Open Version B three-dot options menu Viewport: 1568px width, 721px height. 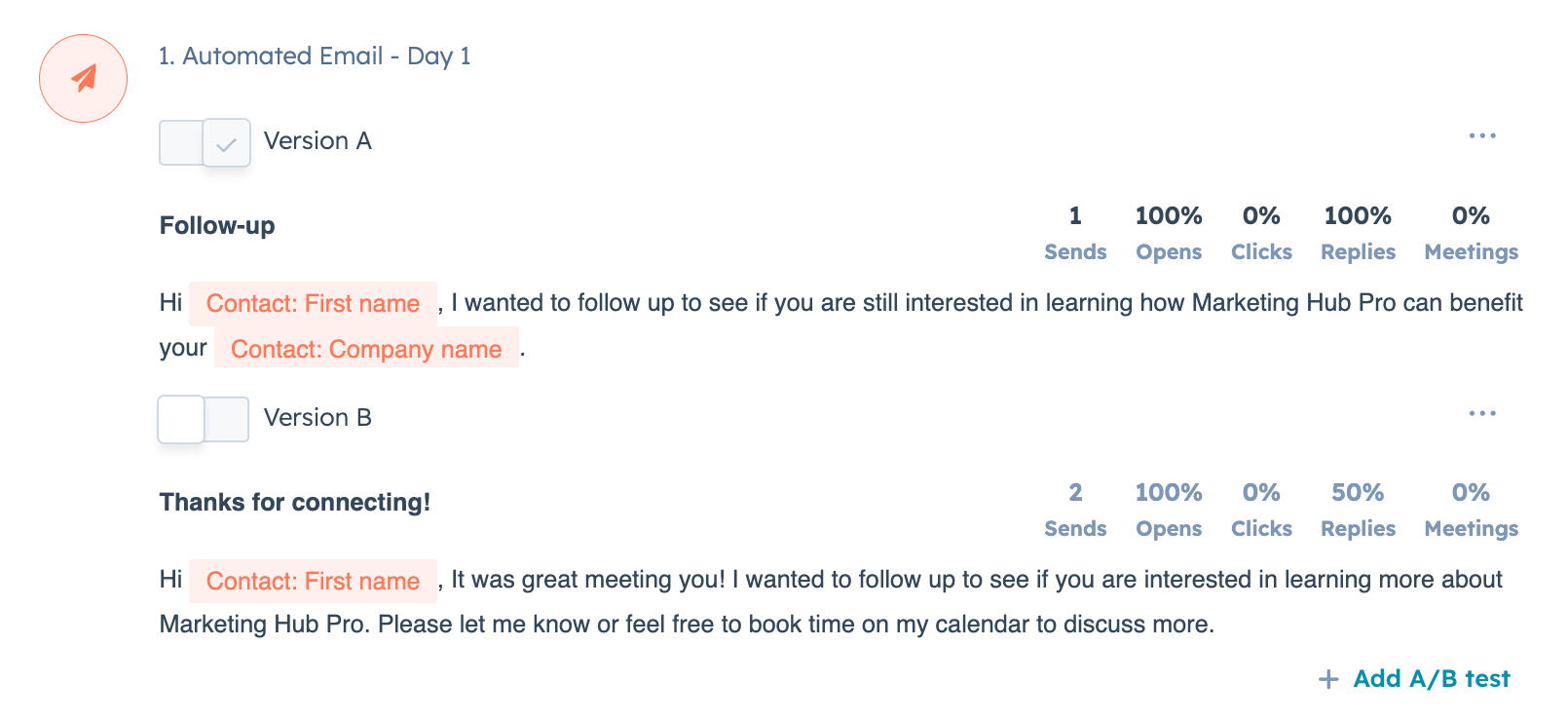(1482, 413)
